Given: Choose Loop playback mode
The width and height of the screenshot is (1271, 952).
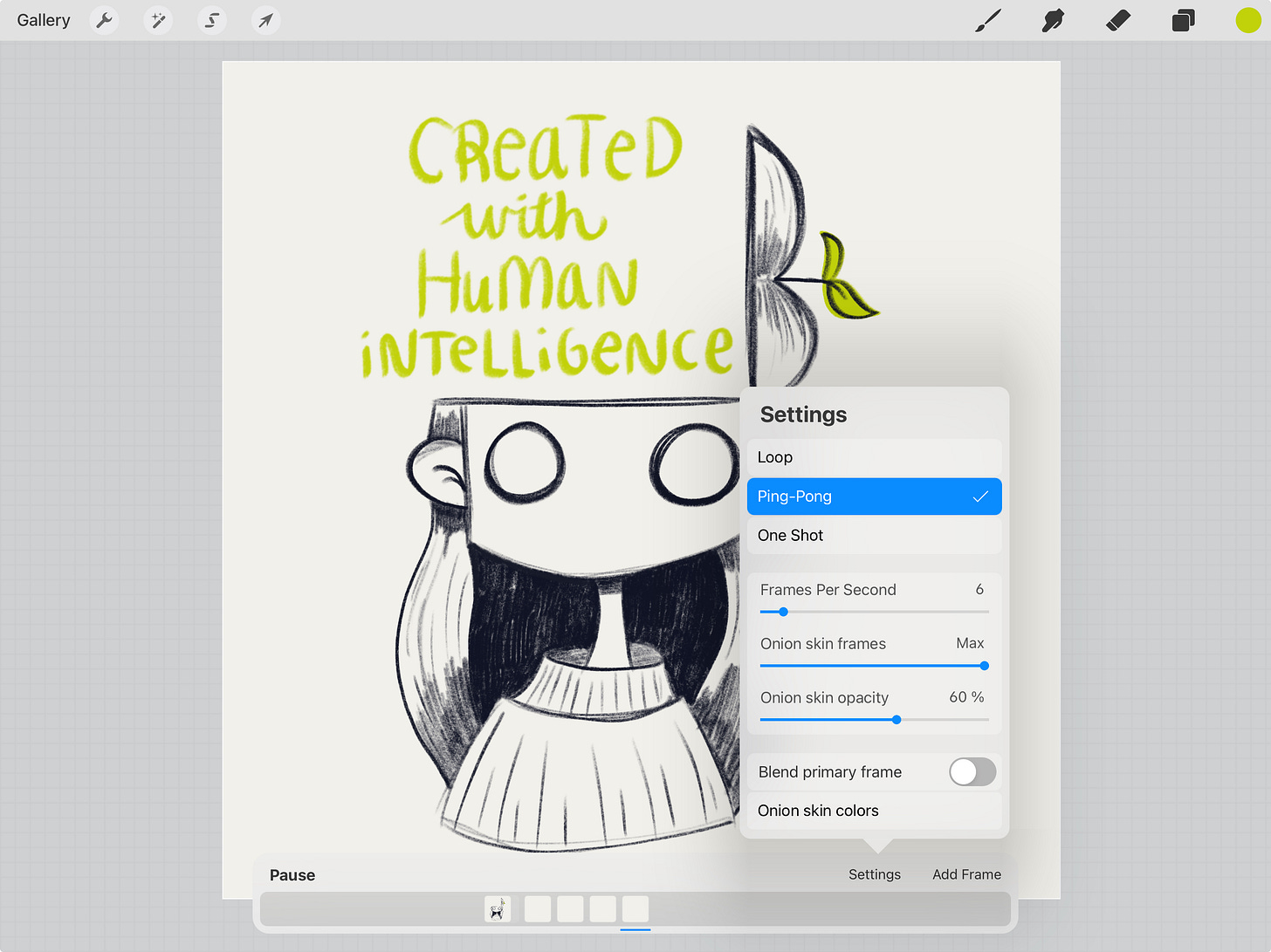Looking at the screenshot, I should point(874,457).
